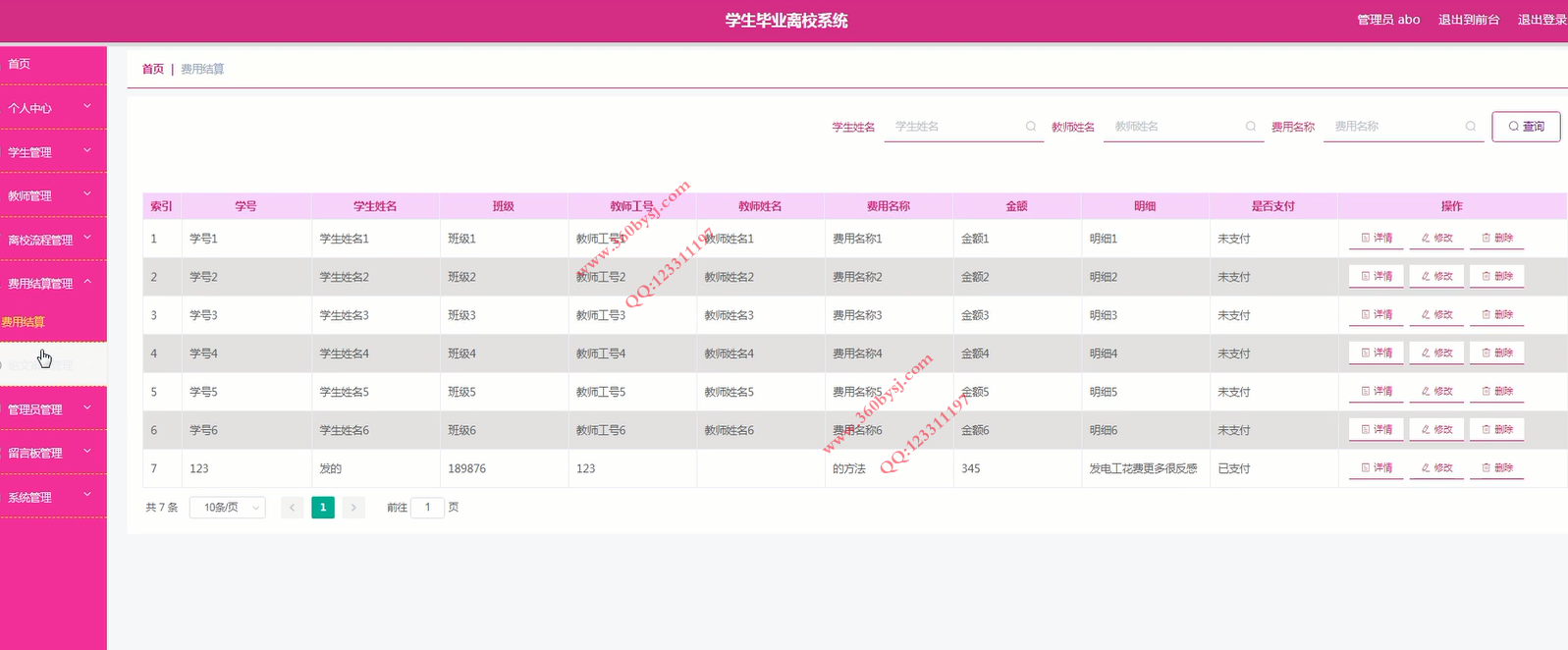The height and width of the screenshot is (650, 1568).
Task: Focus the 学生姓名 search input
Action: click(x=963, y=127)
